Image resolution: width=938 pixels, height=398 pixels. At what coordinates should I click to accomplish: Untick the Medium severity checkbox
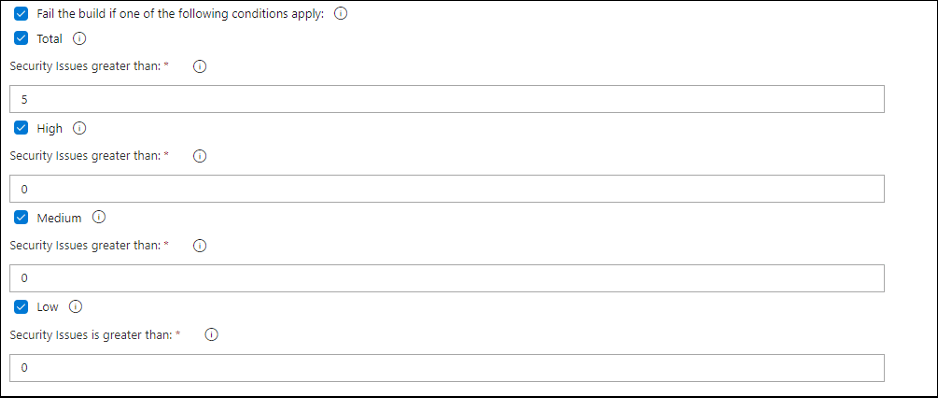tap(21, 217)
